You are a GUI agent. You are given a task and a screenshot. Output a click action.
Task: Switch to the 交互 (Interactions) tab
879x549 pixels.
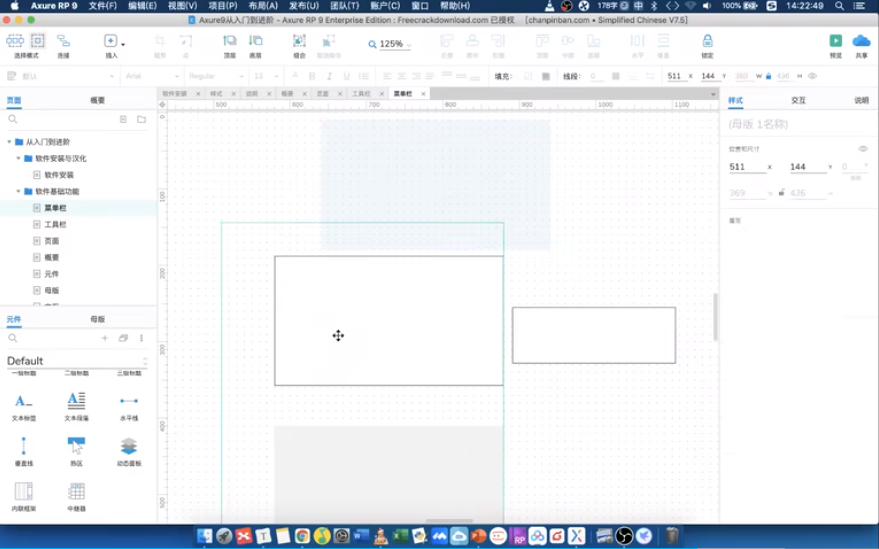(798, 101)
